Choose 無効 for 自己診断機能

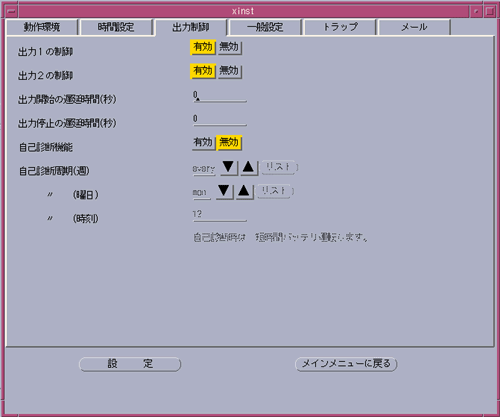click(x=229, y=143)
